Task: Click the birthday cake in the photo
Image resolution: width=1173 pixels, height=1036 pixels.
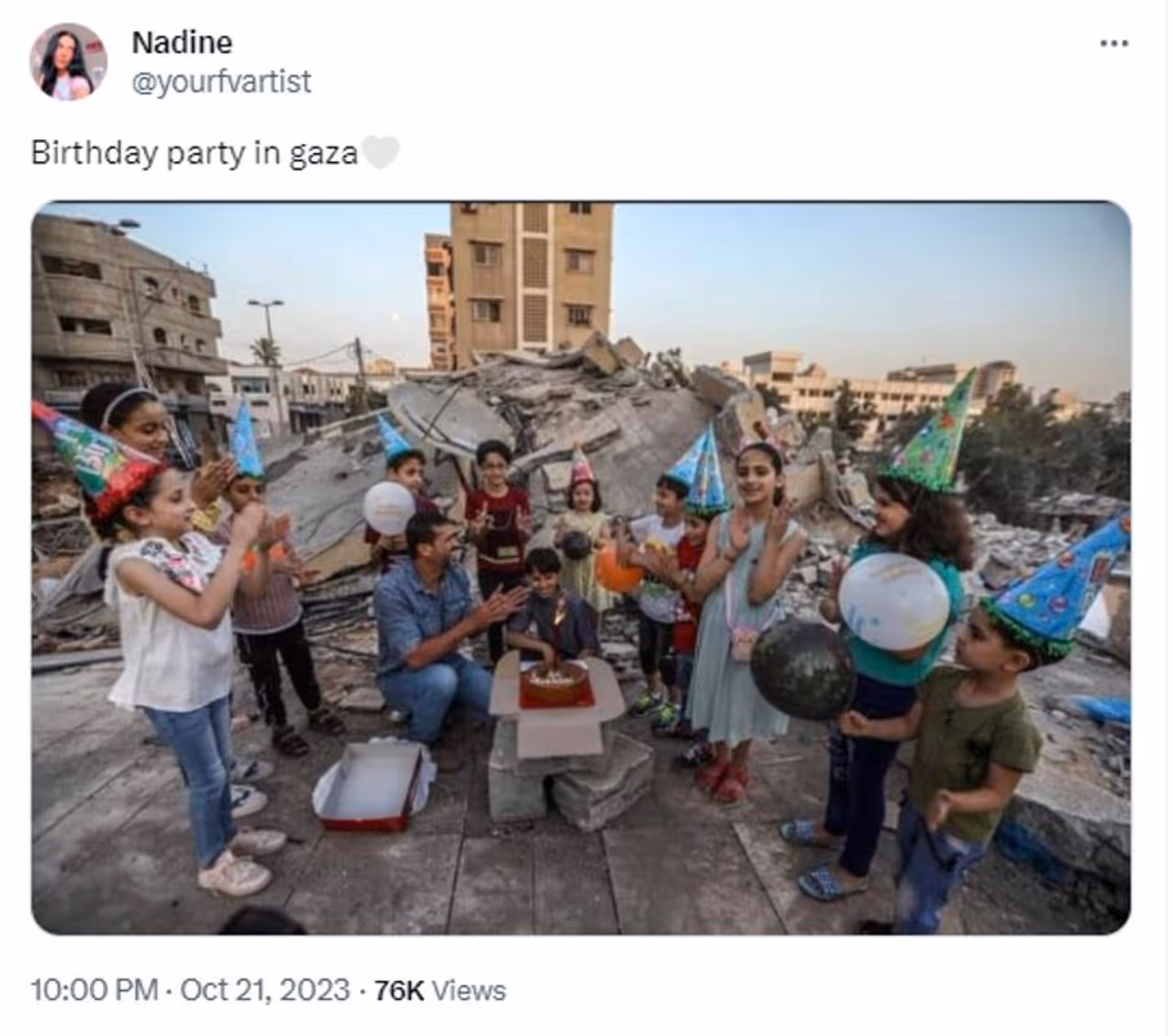Action: 554,683
